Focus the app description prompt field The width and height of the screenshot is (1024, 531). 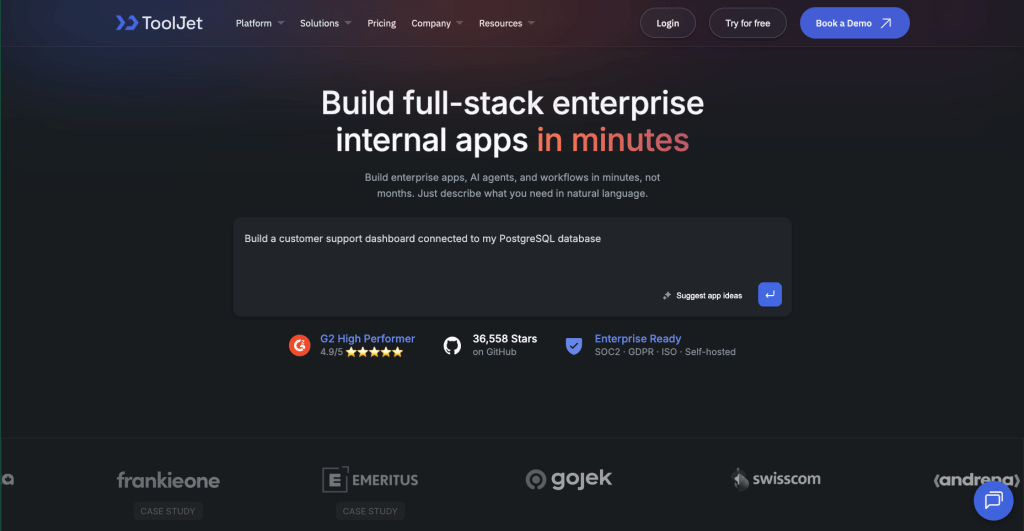tap(512, 266)
